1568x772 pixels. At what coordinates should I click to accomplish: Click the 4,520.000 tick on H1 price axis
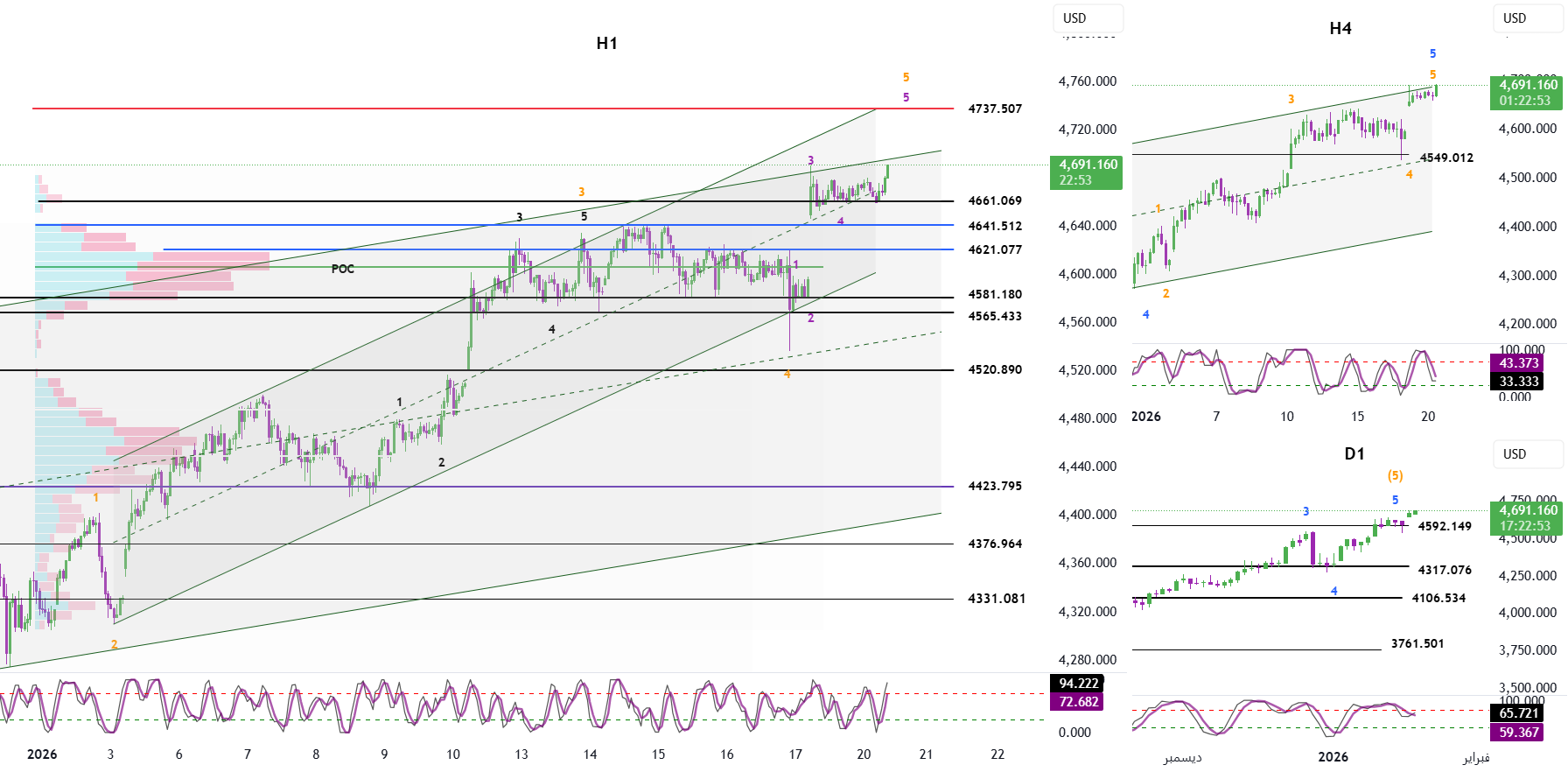point(1087,370)
